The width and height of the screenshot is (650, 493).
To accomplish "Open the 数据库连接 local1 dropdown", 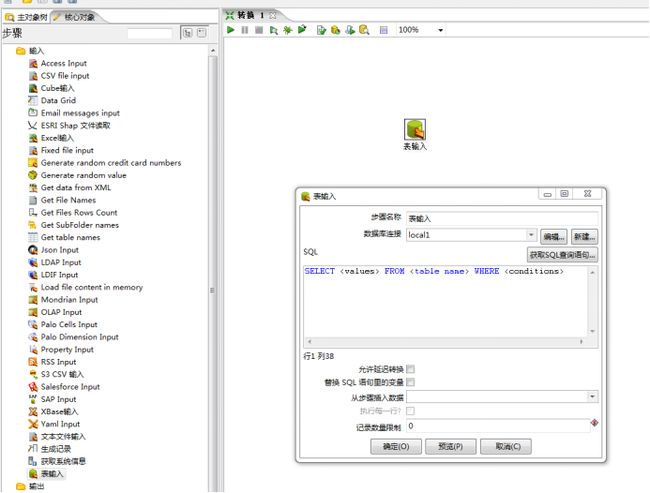I will click(531, 235).
